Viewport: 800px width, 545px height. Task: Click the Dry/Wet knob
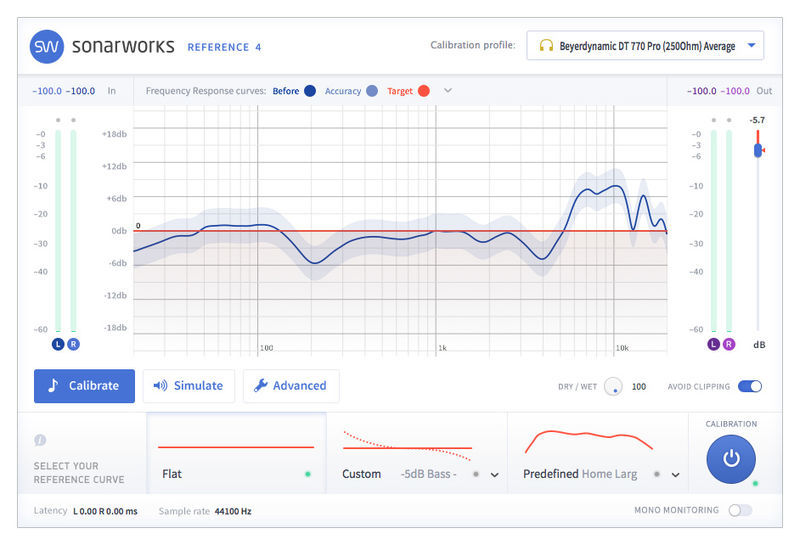613,387
